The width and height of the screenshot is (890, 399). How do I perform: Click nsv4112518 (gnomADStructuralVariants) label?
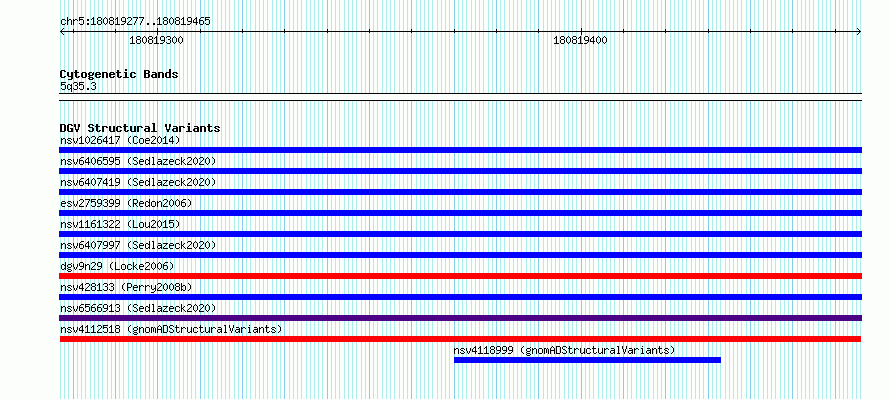[x=171, y=329]
